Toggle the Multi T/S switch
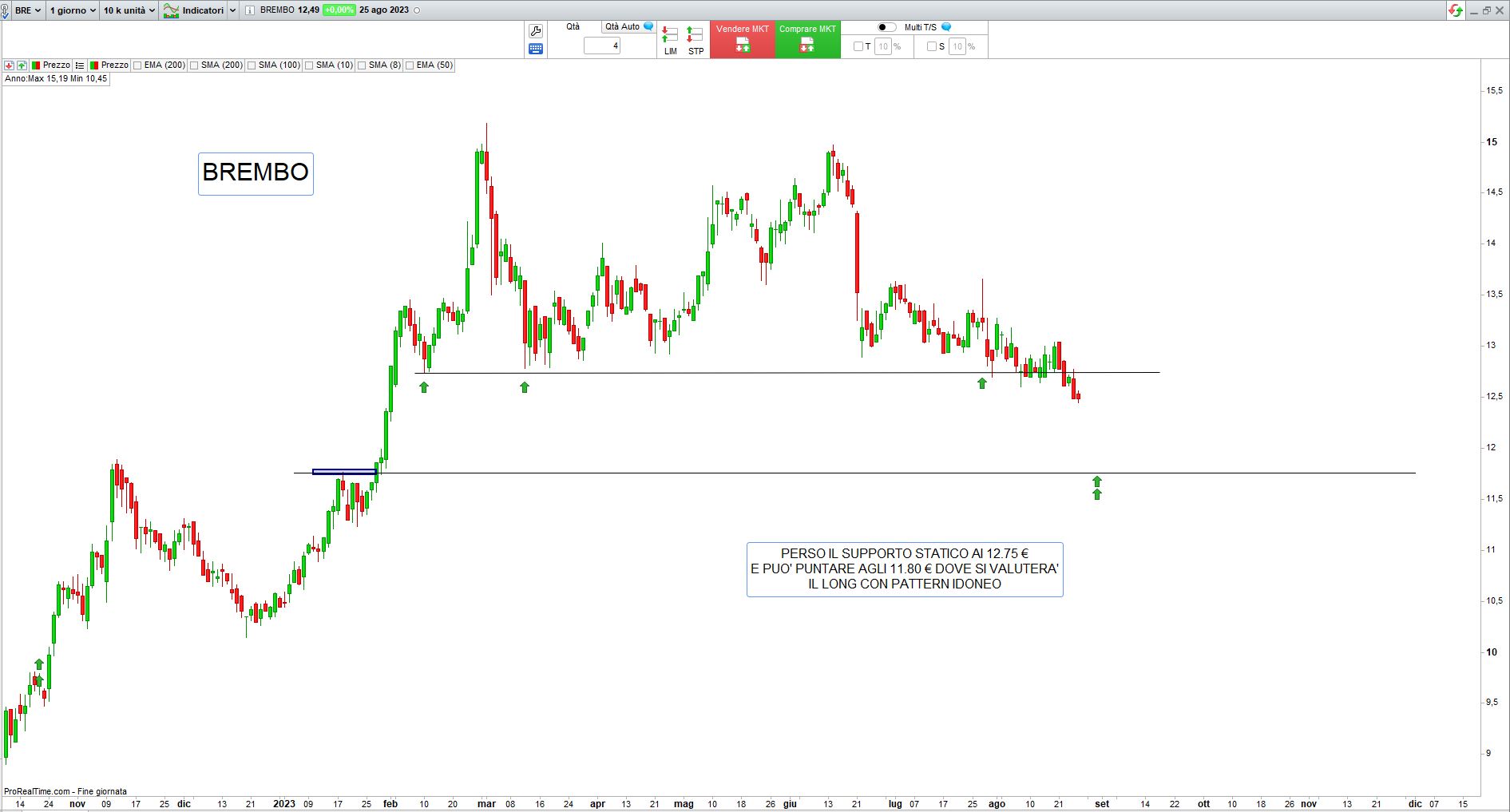 886,27
